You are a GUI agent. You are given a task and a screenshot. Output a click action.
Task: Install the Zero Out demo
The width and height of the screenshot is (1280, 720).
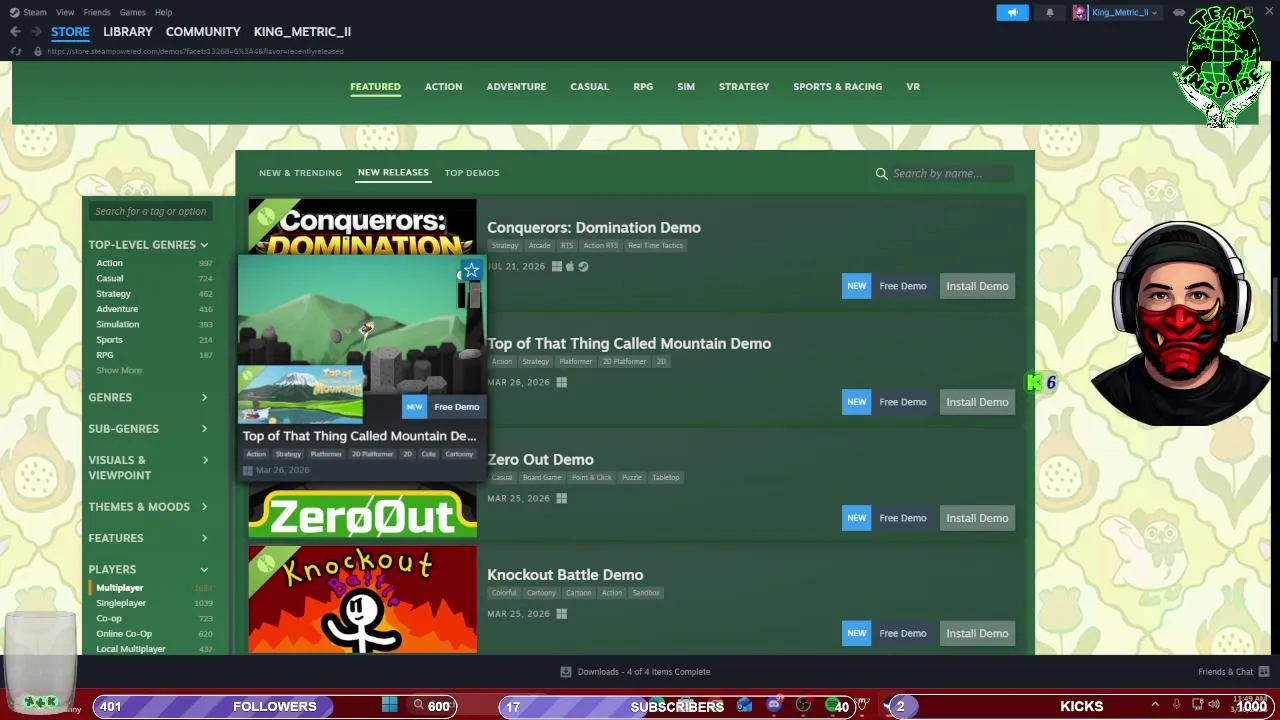point(977,518)
